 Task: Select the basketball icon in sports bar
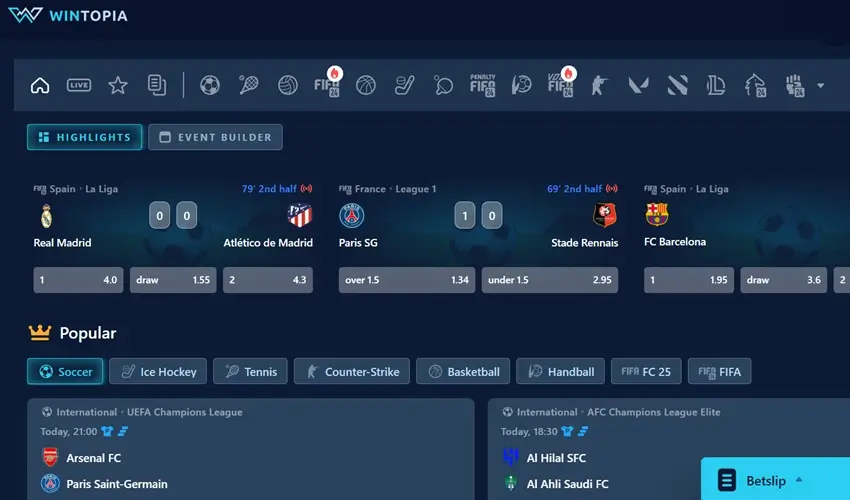(366, 85)
